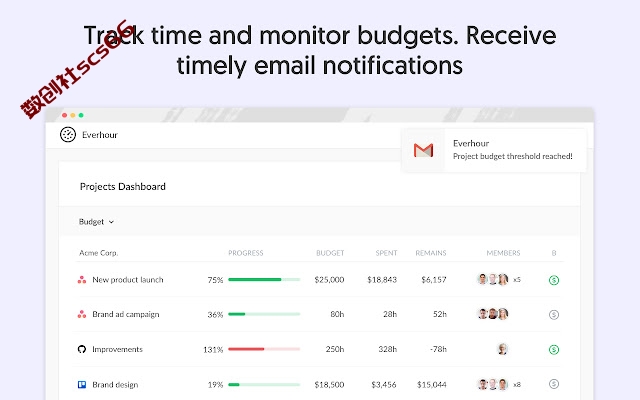Sort by the SPENT column header
640x400 pixels.
[386, 253]
